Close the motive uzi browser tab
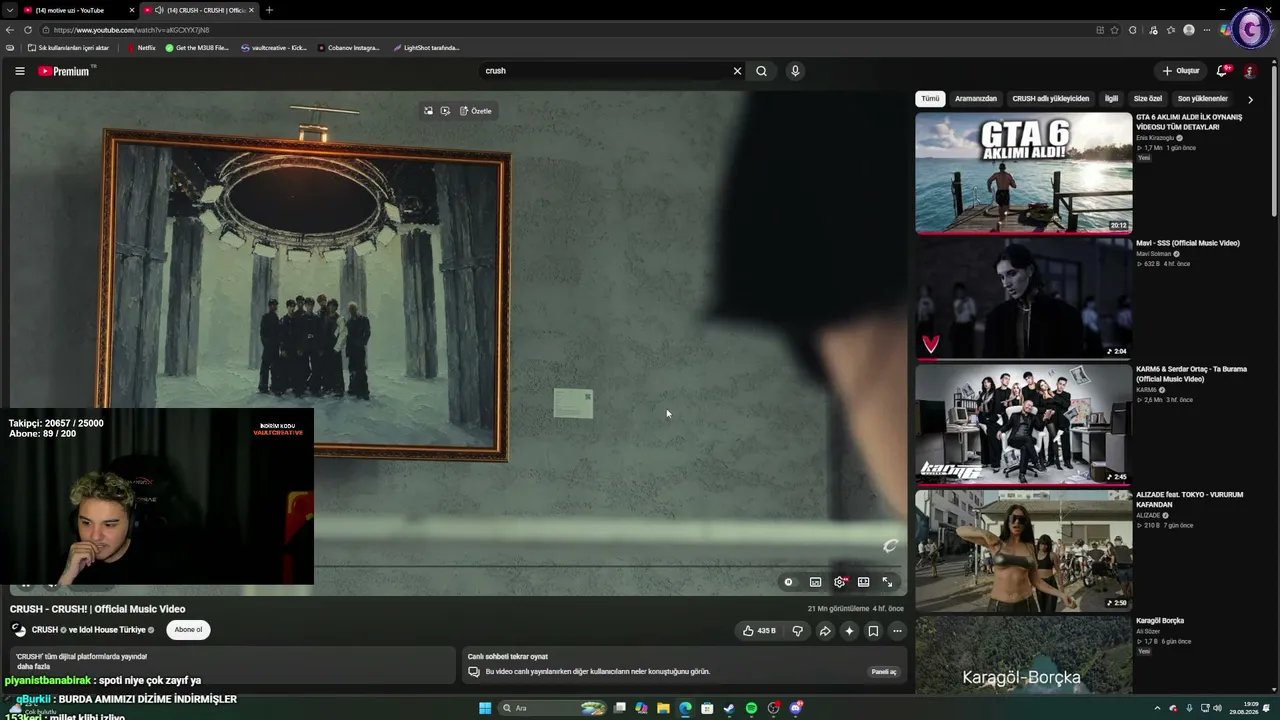 (131, 10)
